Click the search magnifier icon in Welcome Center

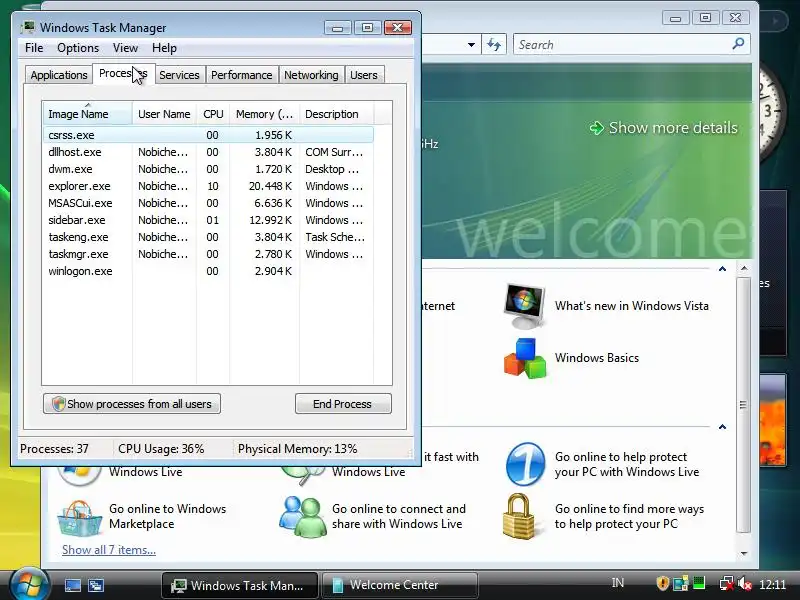[x=738, y=44]
